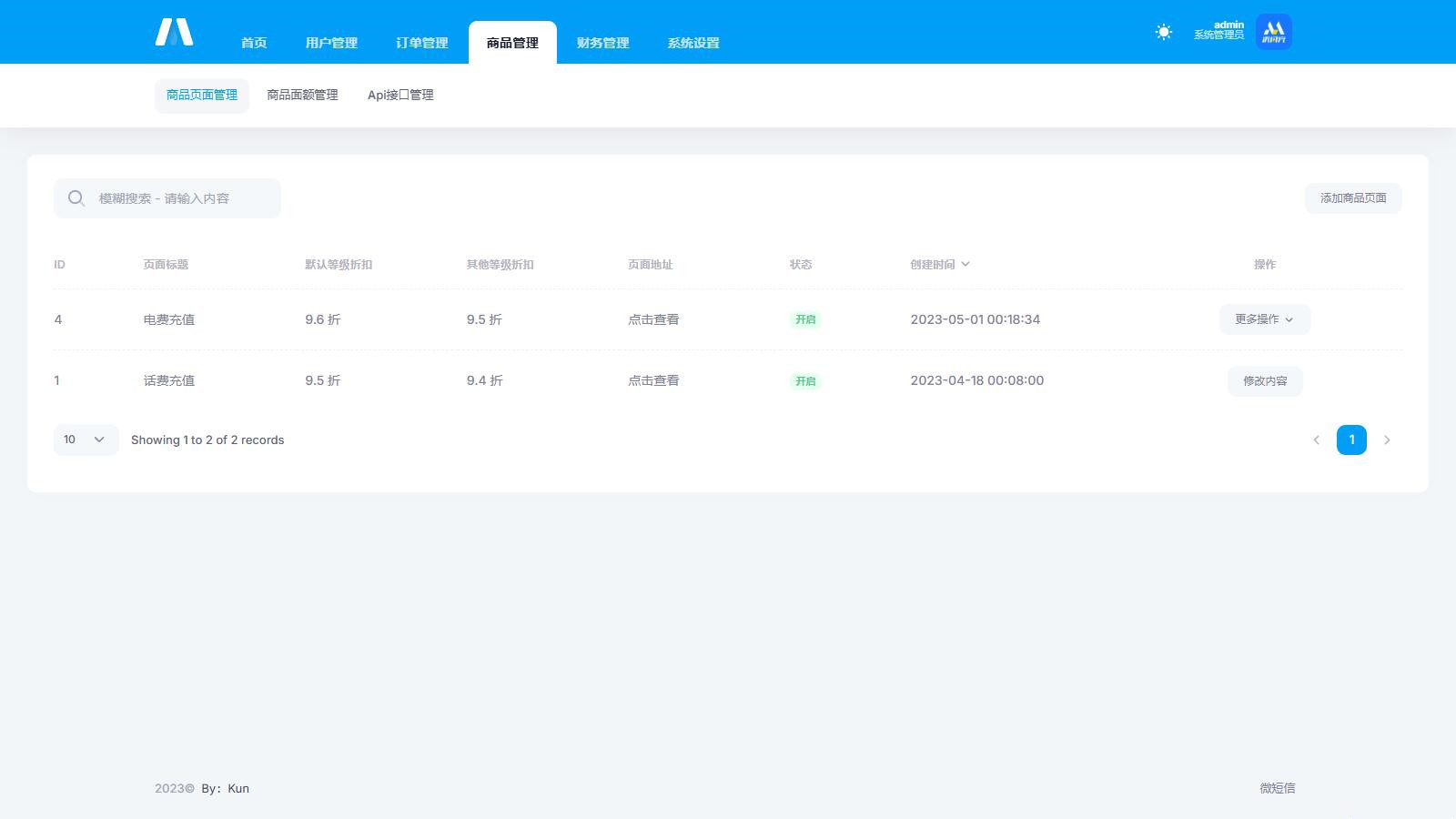Click the magnifier search icon
1456x819 pixels.
76,198
